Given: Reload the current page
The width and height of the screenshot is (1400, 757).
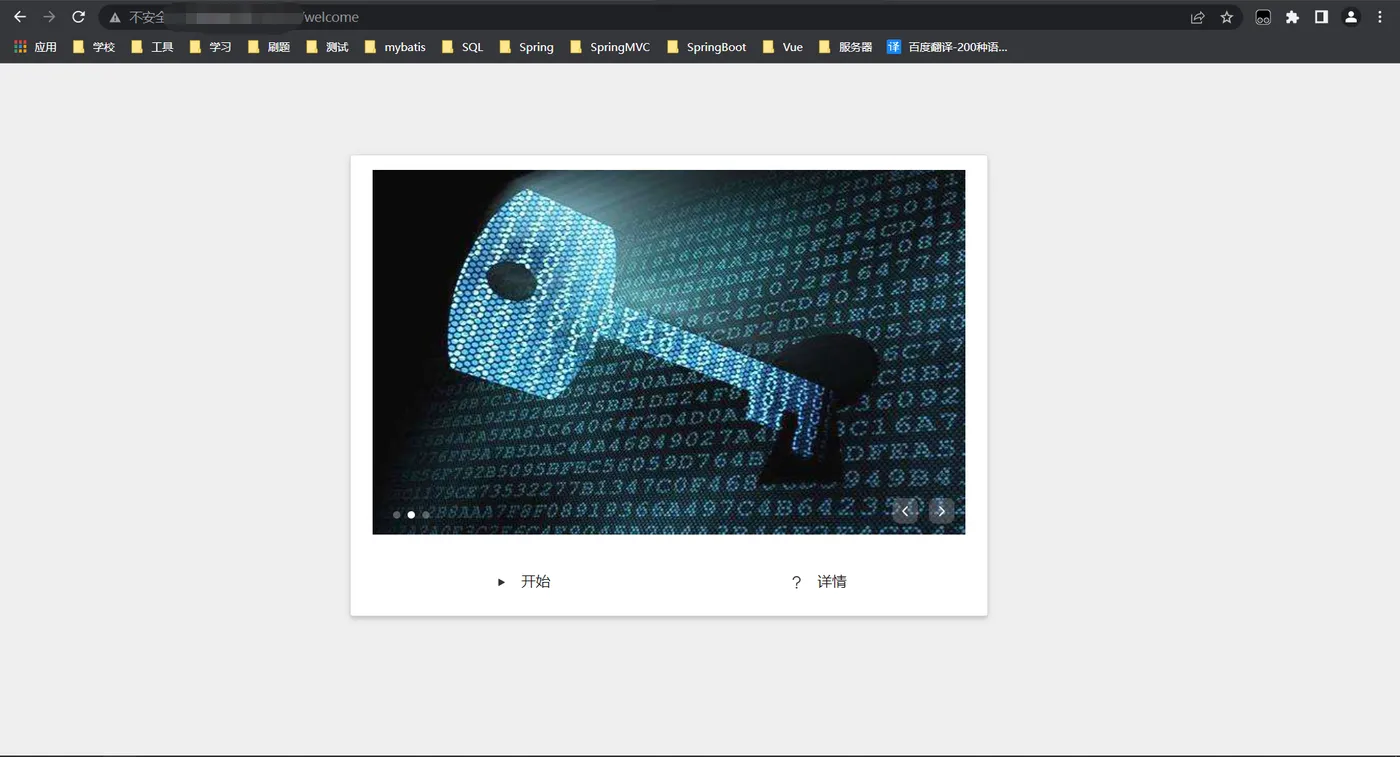Looking at the screenshot, I should pos(78,17).
